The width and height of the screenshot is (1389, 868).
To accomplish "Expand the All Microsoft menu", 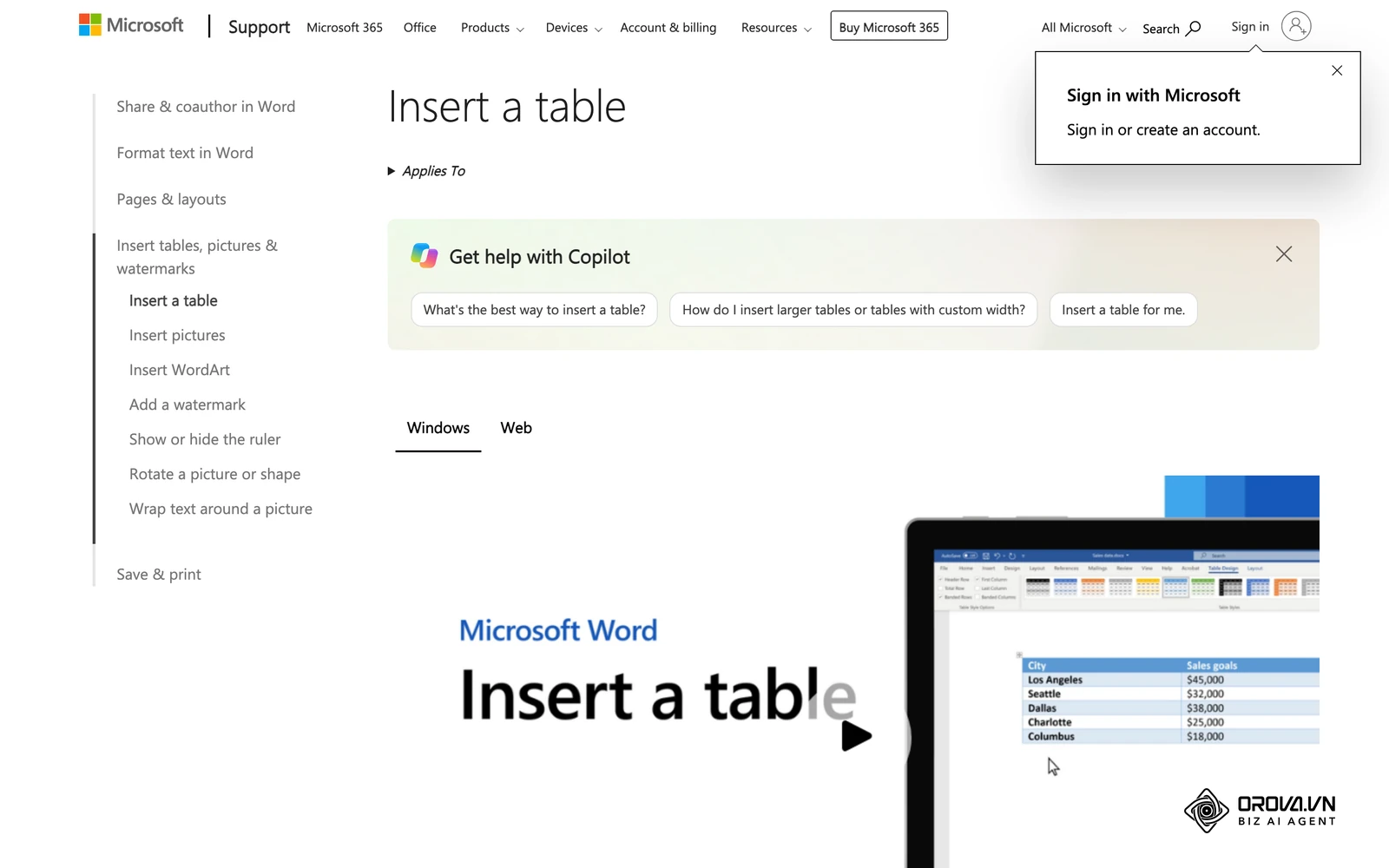I will [1083, 28].
